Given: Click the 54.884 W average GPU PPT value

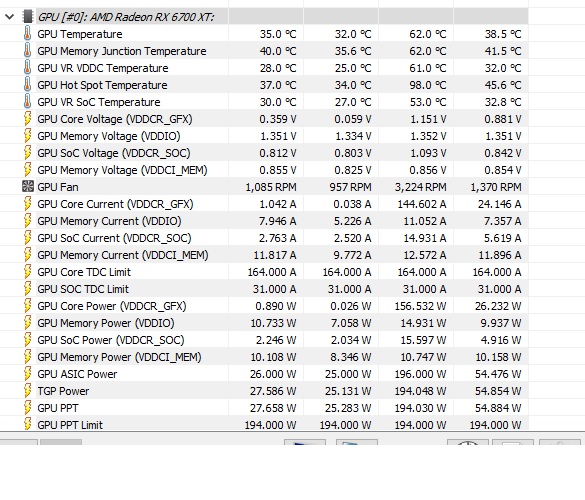Looking at the screenshot, I should (x=498, y=408).
